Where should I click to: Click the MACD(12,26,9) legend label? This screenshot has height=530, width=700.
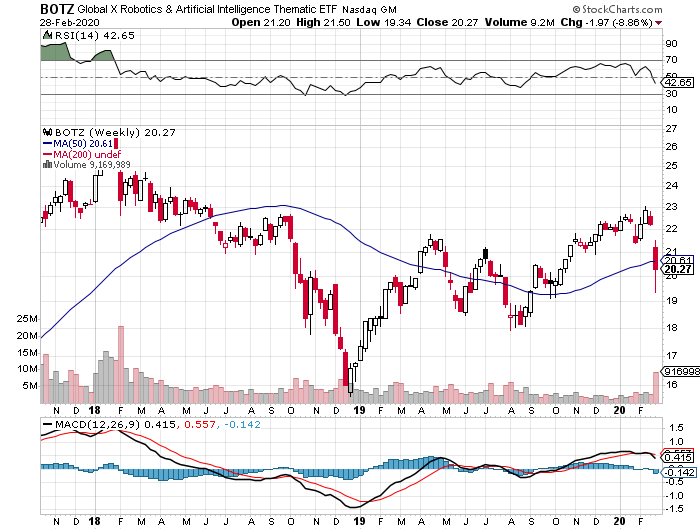point(97,424)
